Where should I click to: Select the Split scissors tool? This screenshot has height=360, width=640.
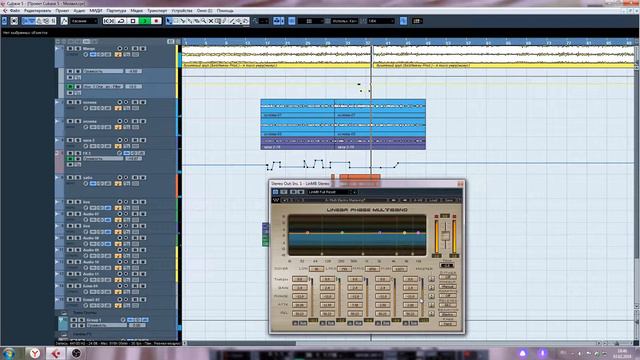(183, 21)
